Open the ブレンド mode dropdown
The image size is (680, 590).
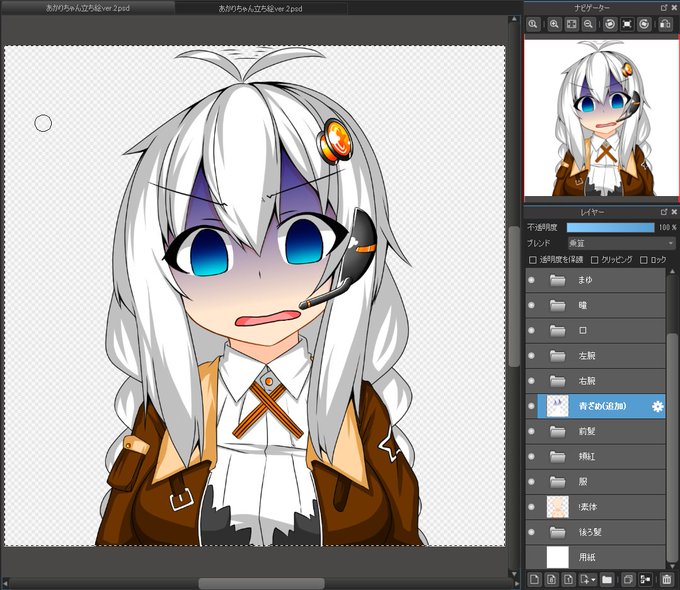[x=622, y=243]
